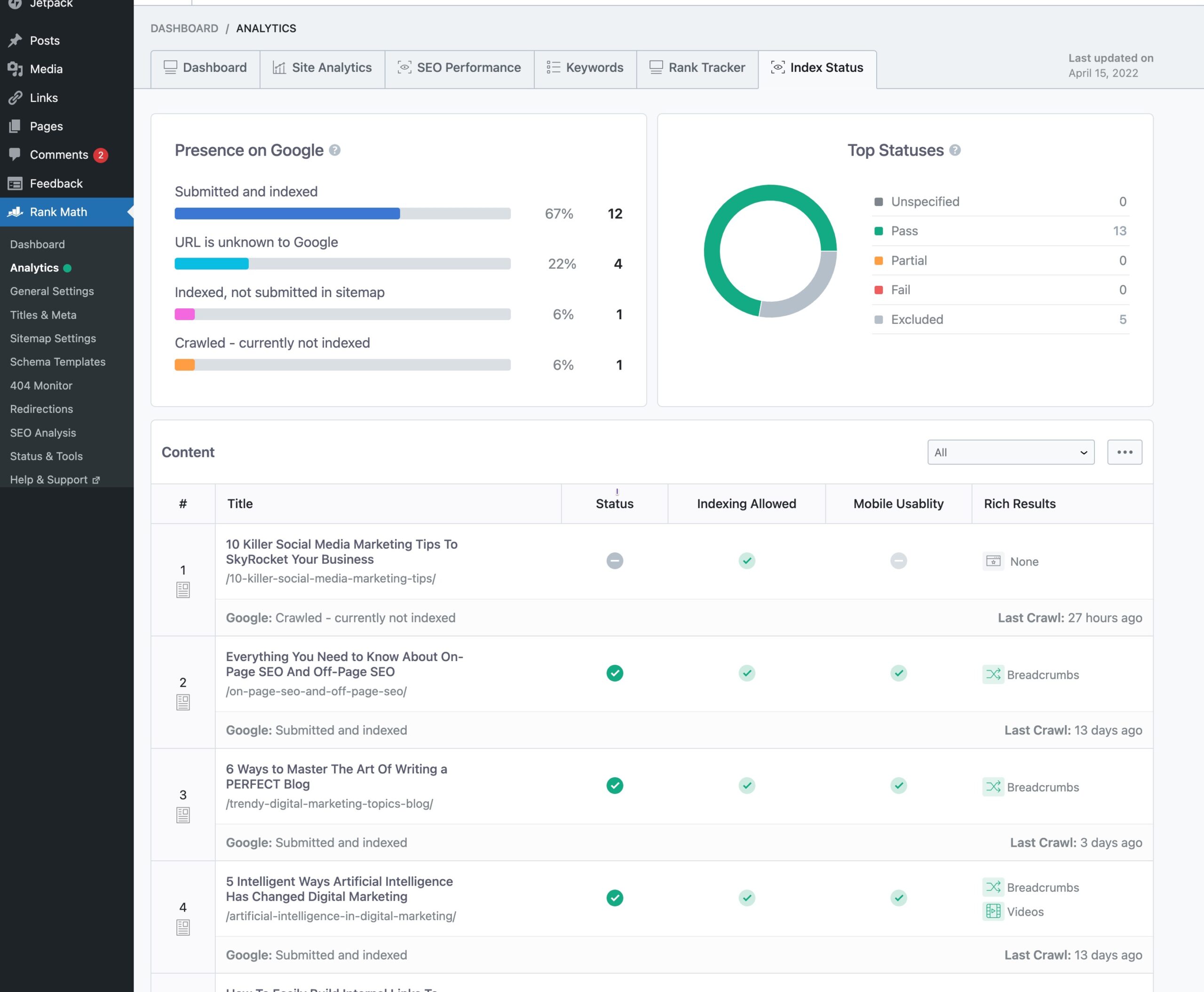Screen dimensions: 1204x992
Task: Click 'Last Crawl: 27 hours ago' text
Action: click(x=1069, y=618)
